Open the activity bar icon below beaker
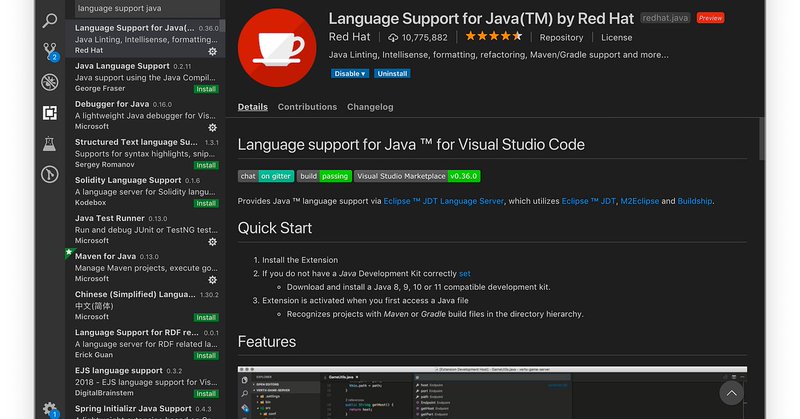 (49, 175)
